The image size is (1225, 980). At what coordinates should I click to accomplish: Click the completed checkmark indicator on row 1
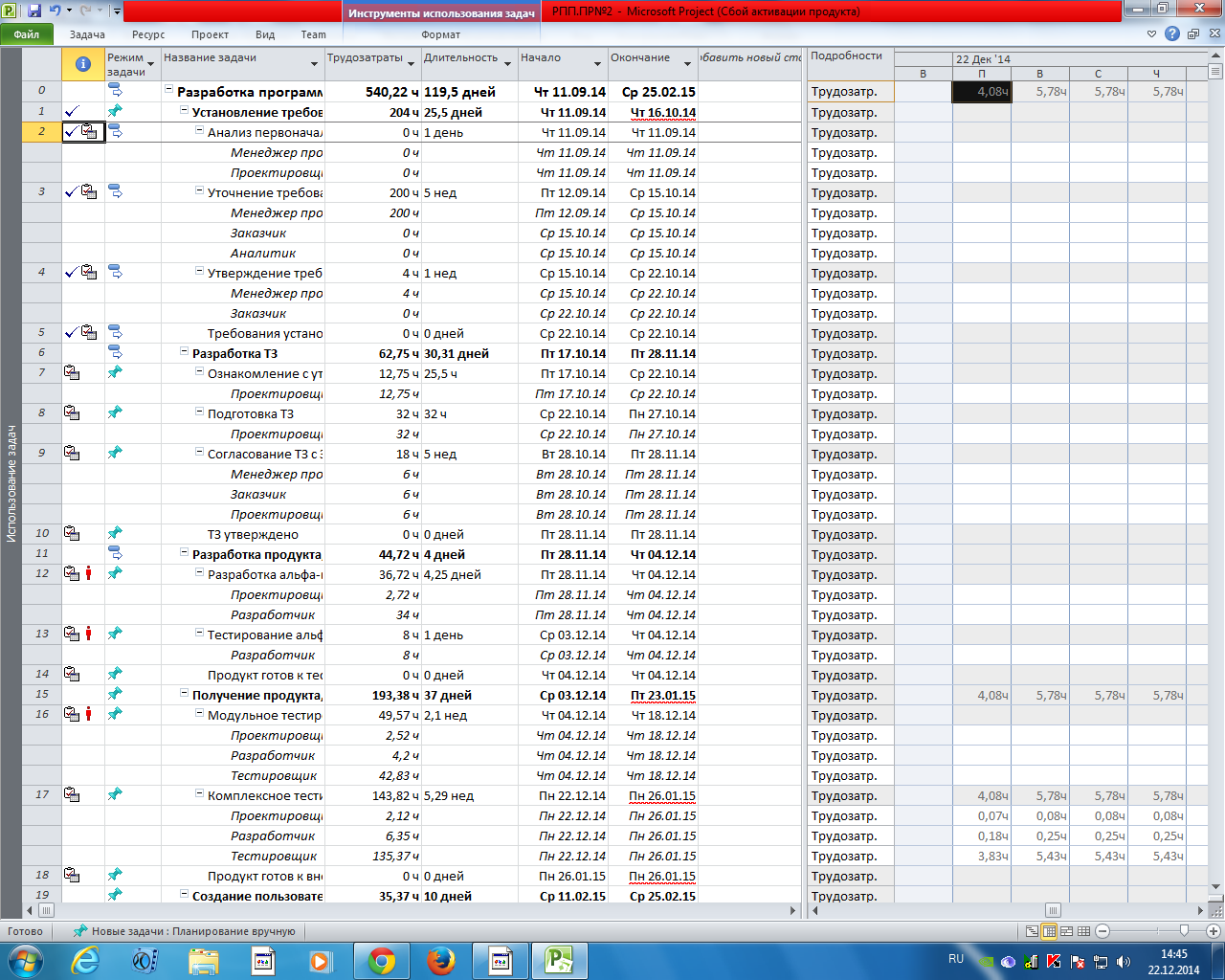pos(72,112)
